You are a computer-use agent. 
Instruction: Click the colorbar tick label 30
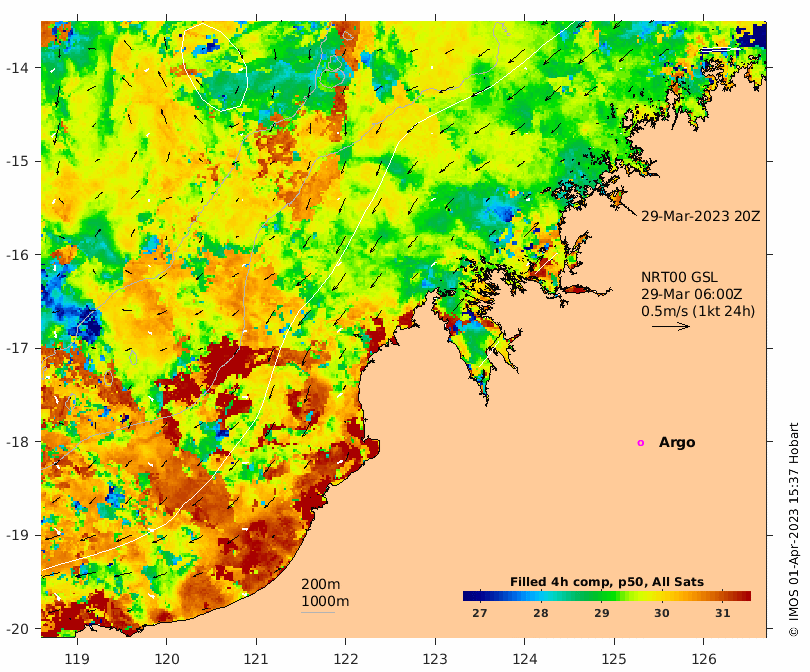pos(662,613)
